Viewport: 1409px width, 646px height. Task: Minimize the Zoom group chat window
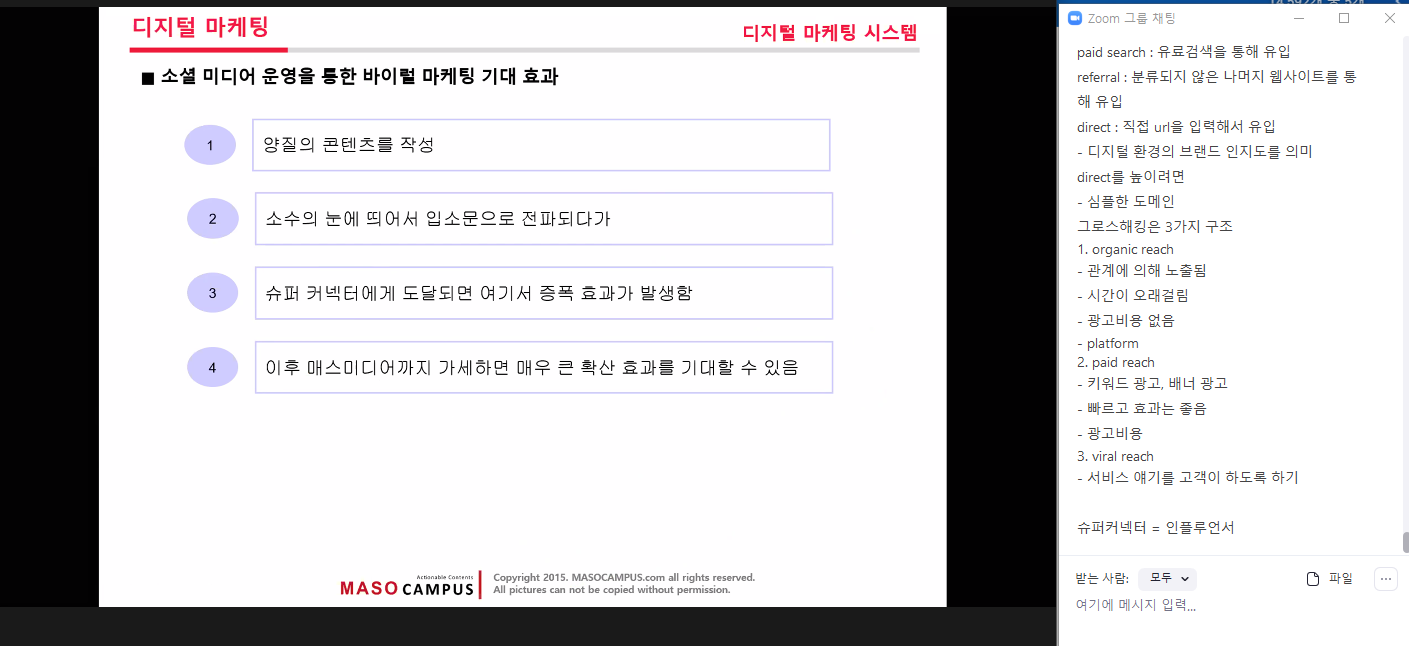tap(1298, 18)
